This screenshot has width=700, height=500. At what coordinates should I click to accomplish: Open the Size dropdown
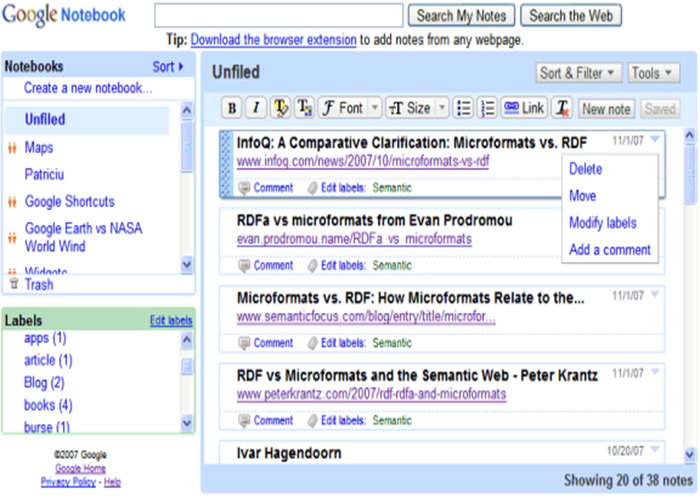tap(417, 108)
